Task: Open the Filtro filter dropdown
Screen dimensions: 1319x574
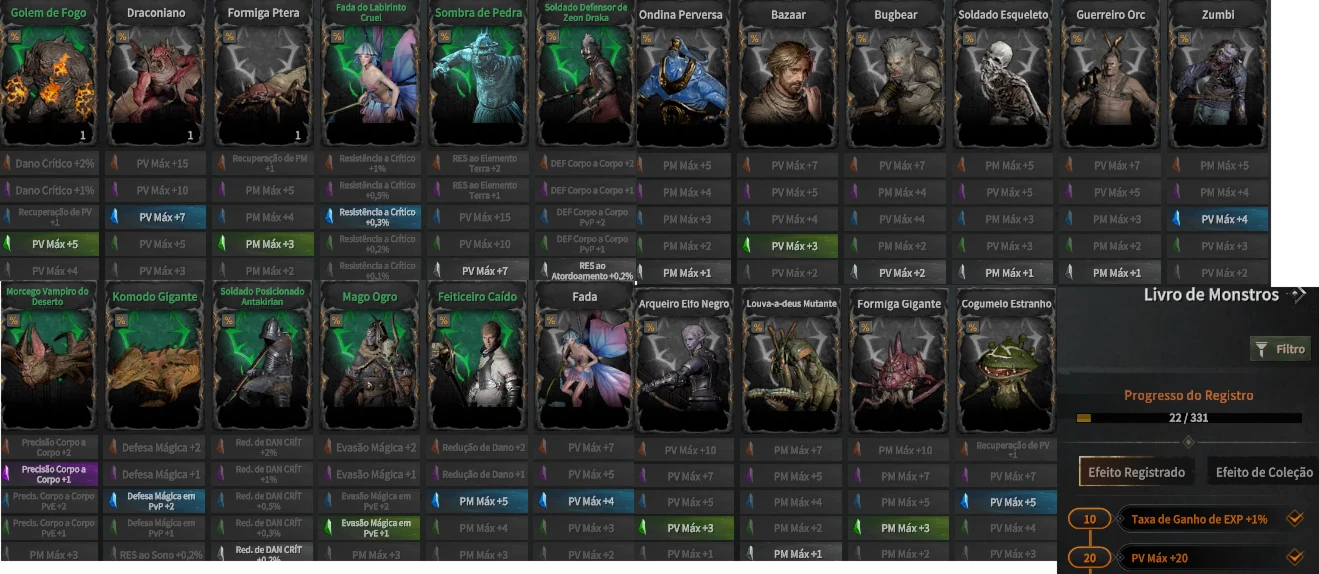Action: (x=1281, y=349)
